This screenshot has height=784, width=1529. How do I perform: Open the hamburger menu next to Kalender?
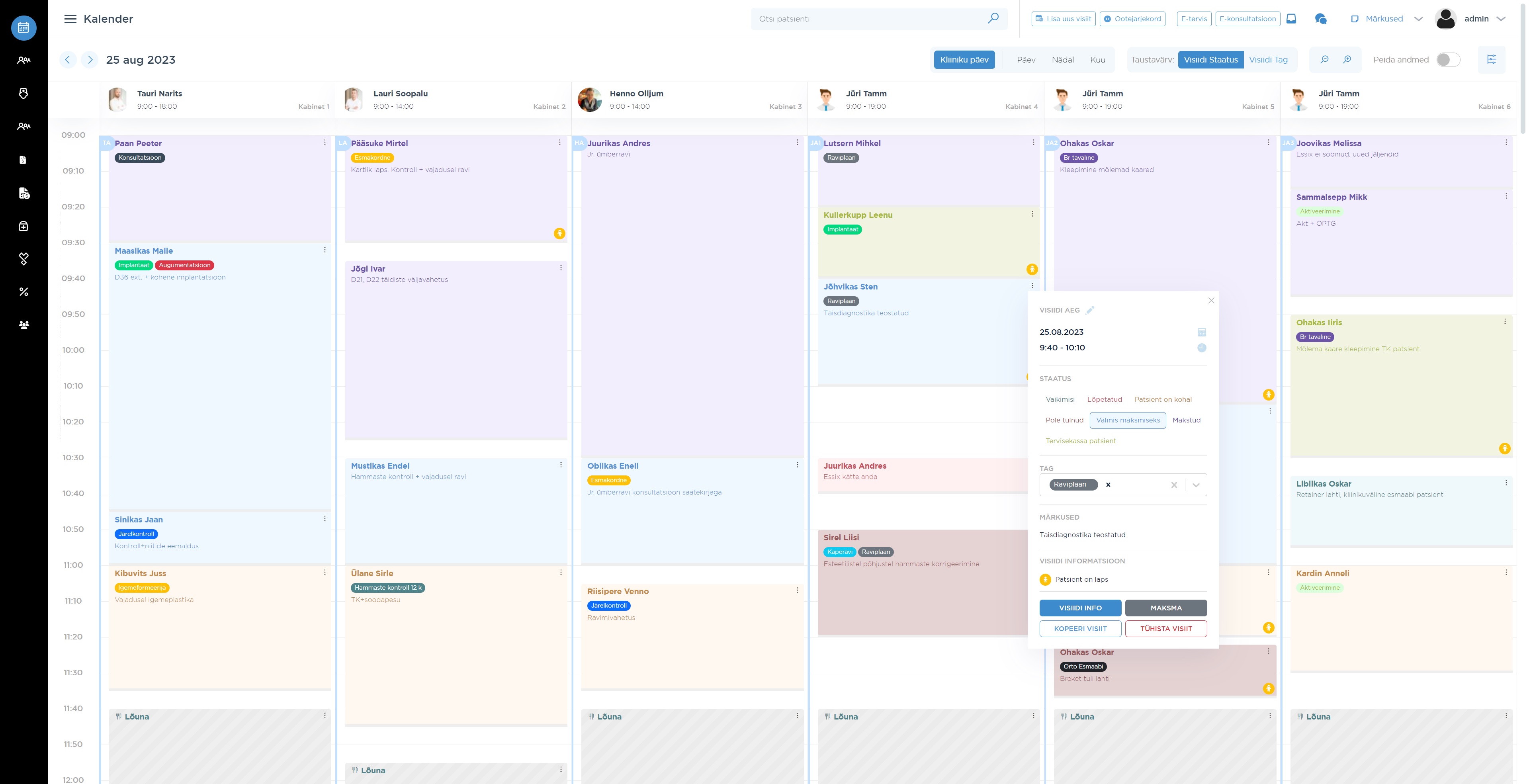70,19
